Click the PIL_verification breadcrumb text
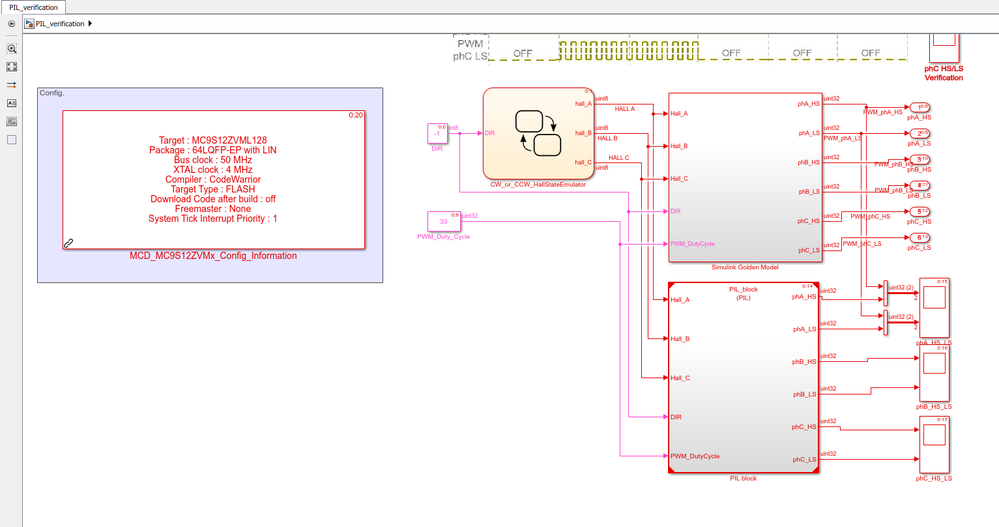 [60, 24]
